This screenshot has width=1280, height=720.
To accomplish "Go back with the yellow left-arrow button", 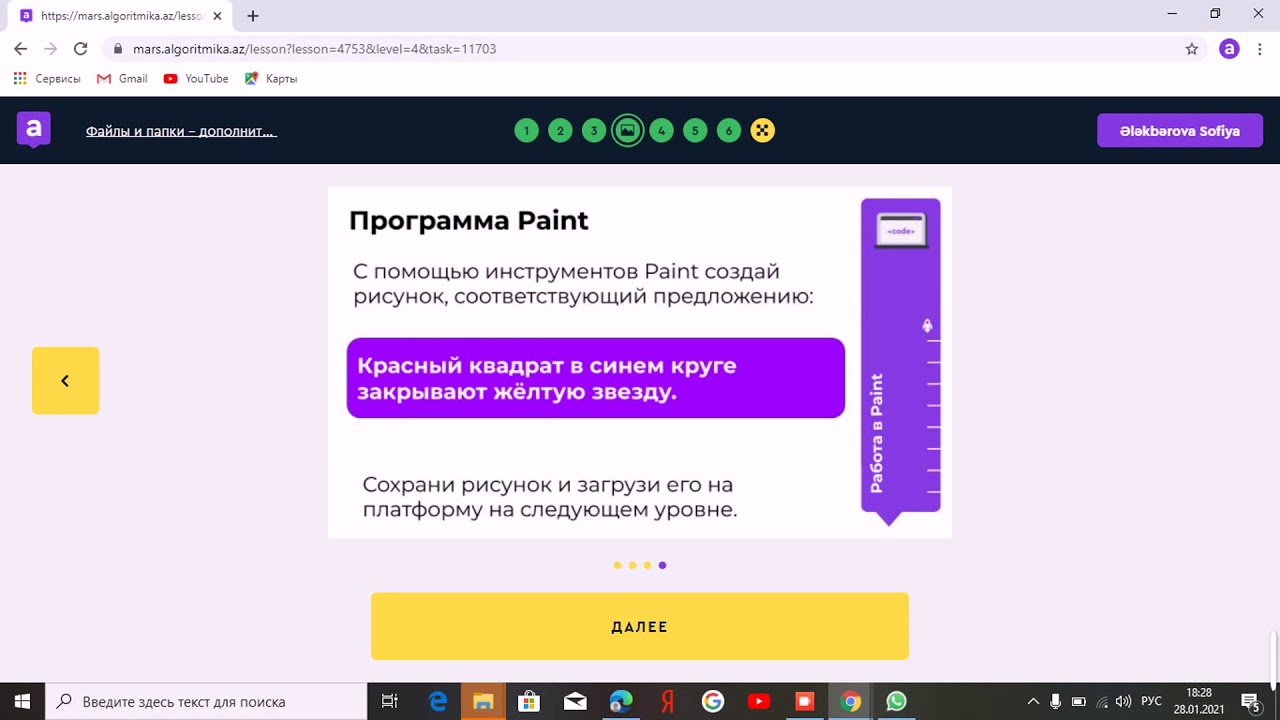I will 65,380.
